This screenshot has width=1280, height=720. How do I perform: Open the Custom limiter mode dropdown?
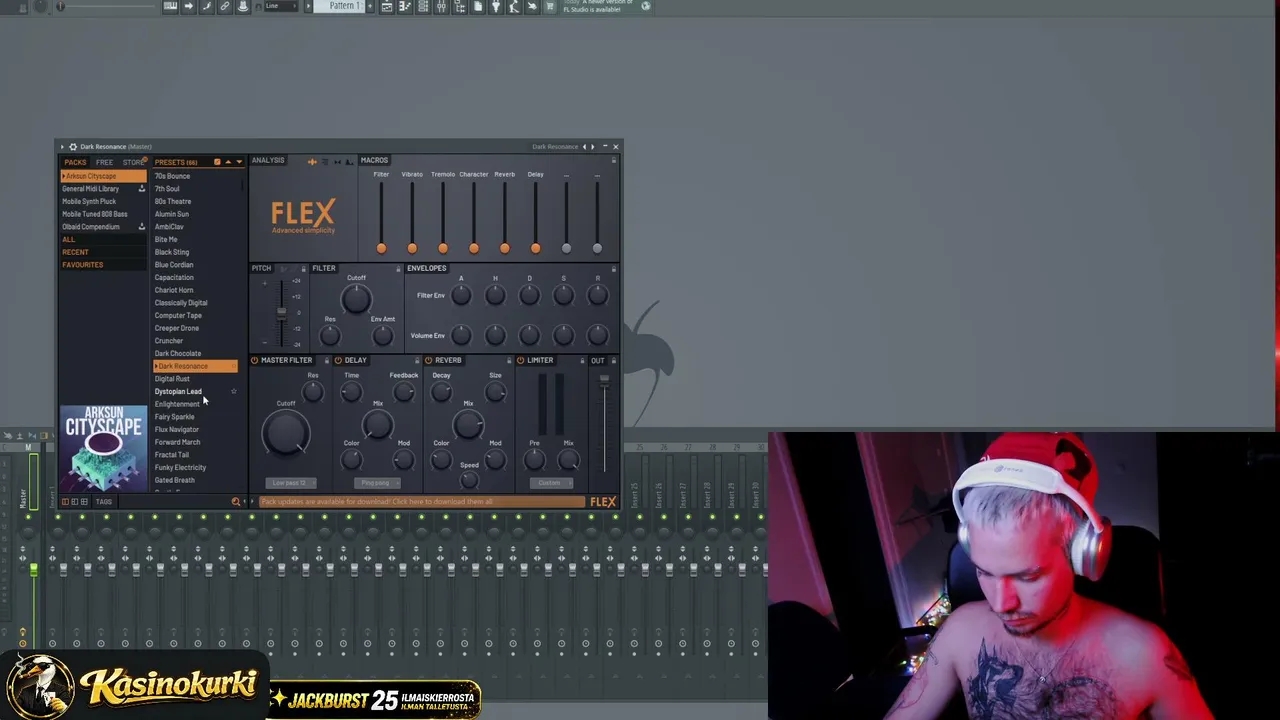coord(549,484)
